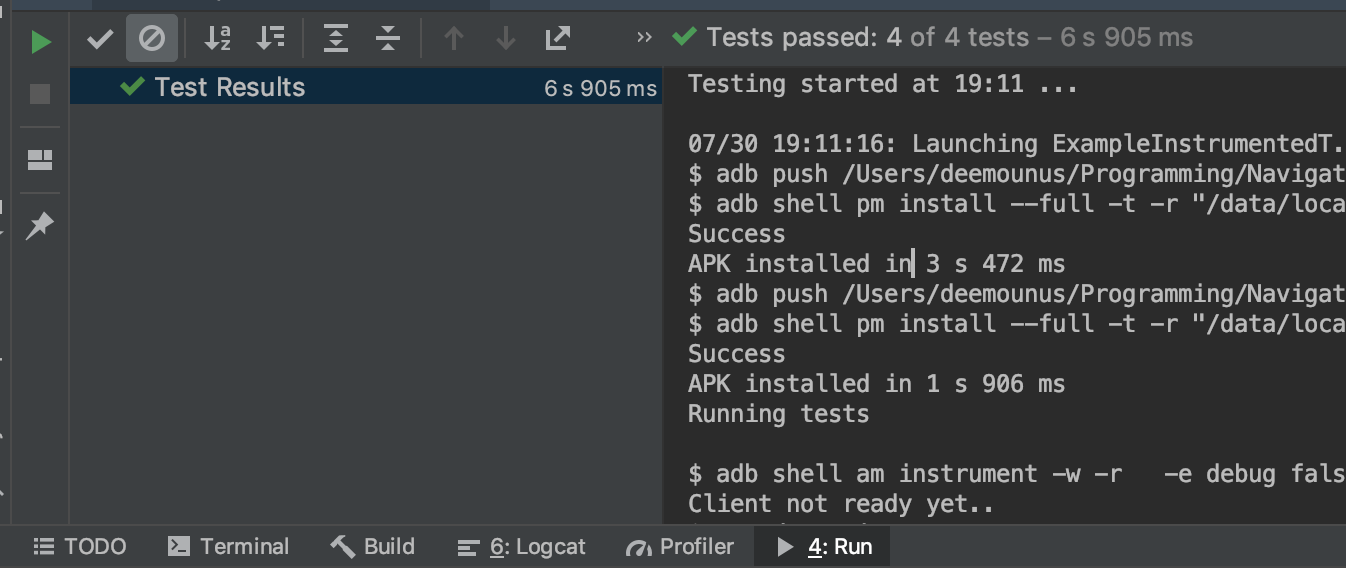Toggle Show Ignored tests filter
This screenshot has height=568, width=1346.
(x=152, y=39)
